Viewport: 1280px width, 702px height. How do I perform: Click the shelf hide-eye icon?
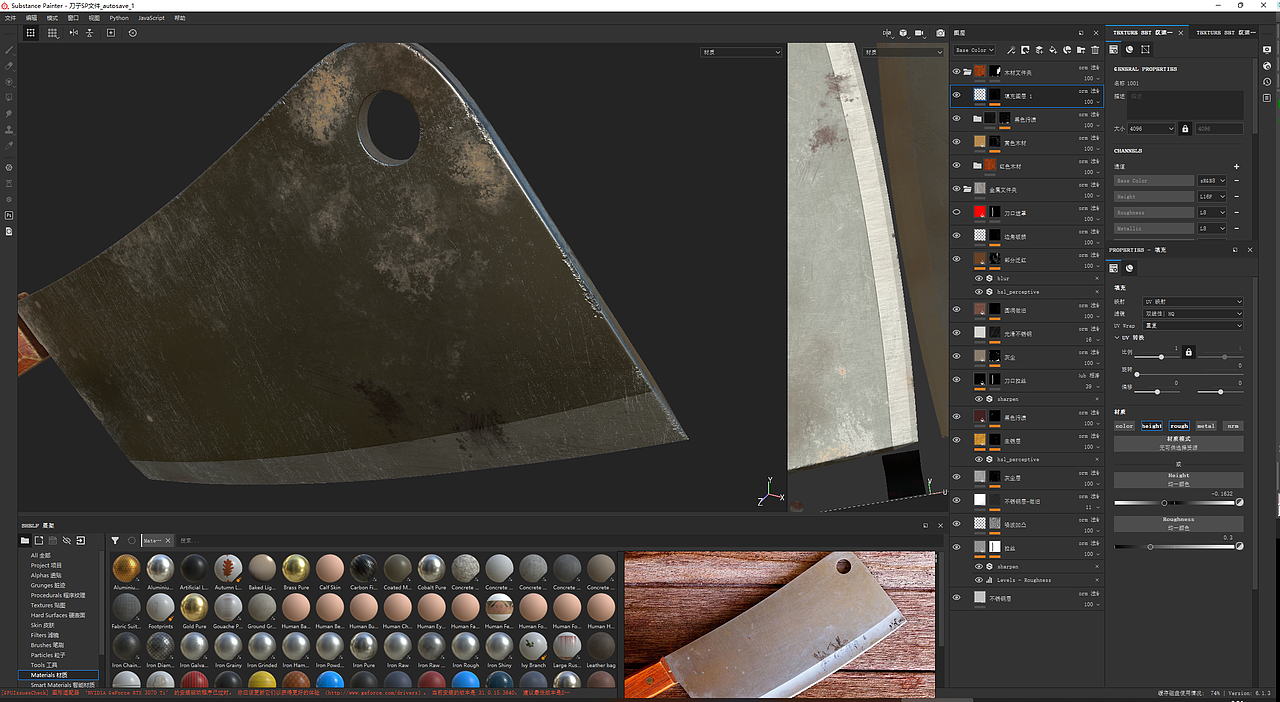click(67, 540)
